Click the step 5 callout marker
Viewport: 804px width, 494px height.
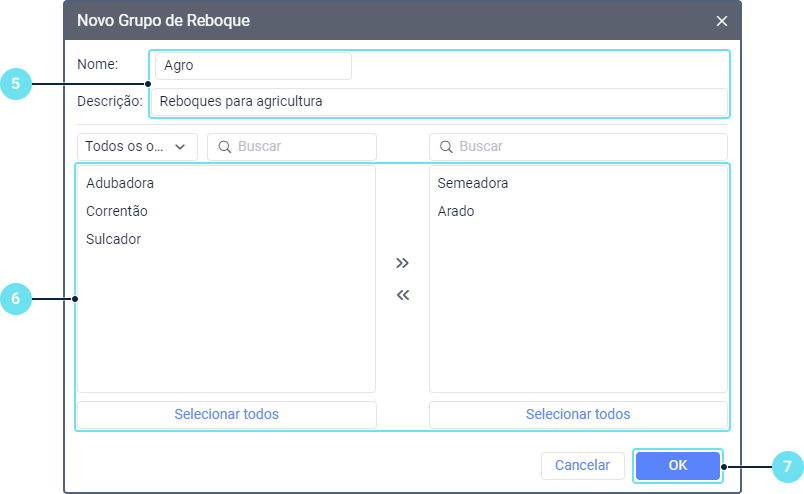pos(15,85)
